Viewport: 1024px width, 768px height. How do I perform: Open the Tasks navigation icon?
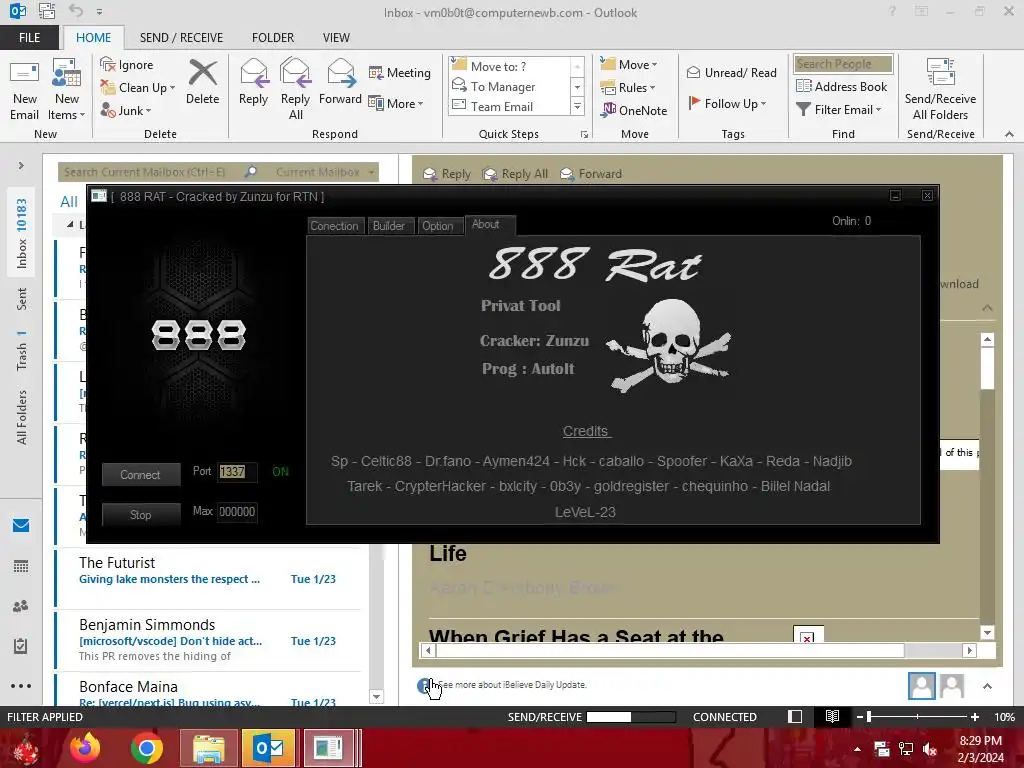[21, 646]
